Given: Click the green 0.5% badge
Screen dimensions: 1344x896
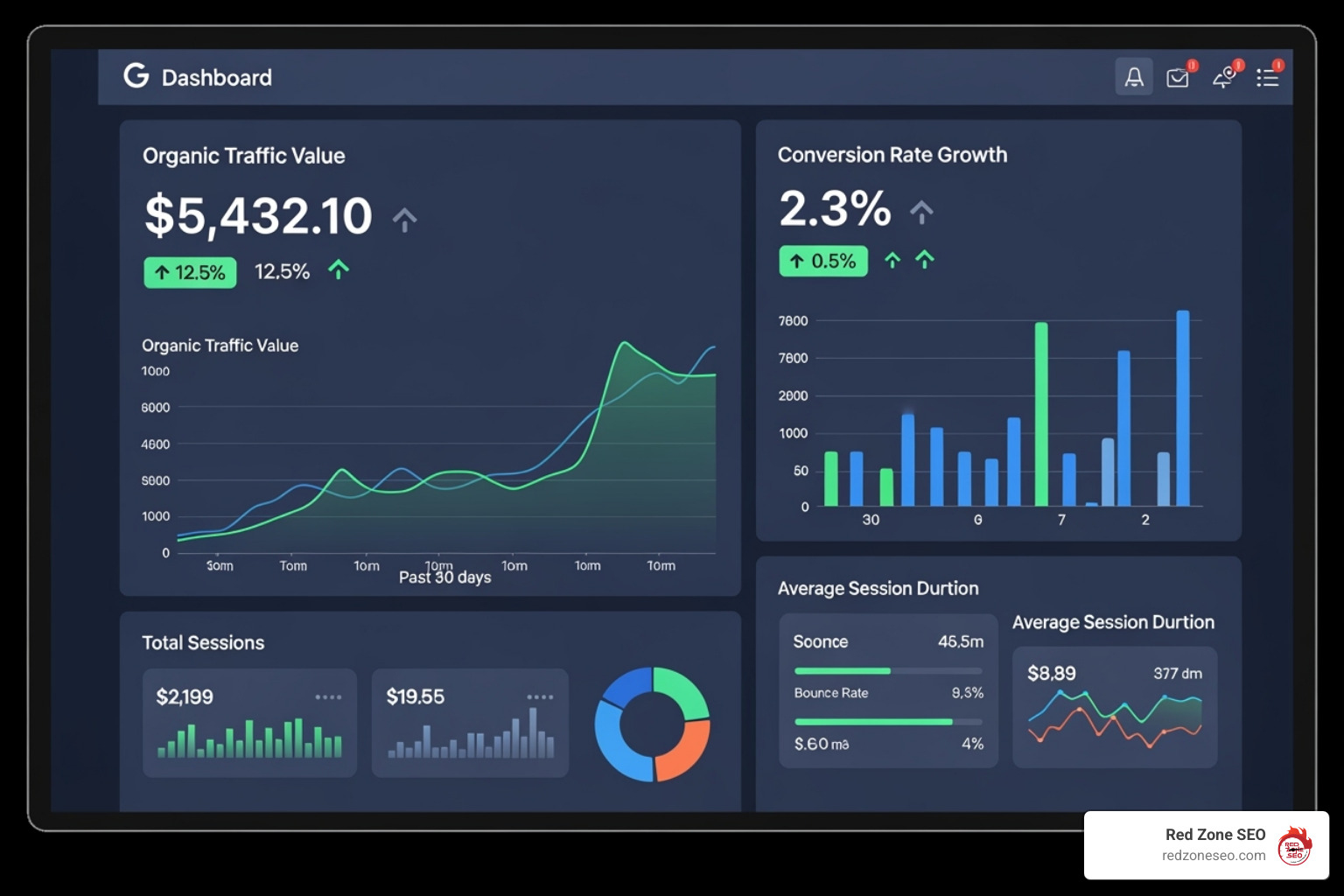Looking at the screenshot, I should point(823,261).
